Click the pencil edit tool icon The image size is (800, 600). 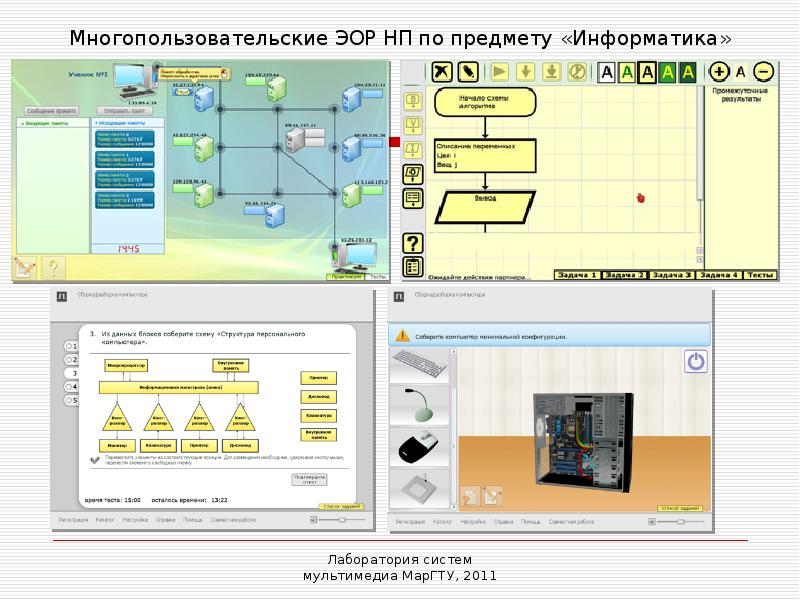click(x=468, y=72)
